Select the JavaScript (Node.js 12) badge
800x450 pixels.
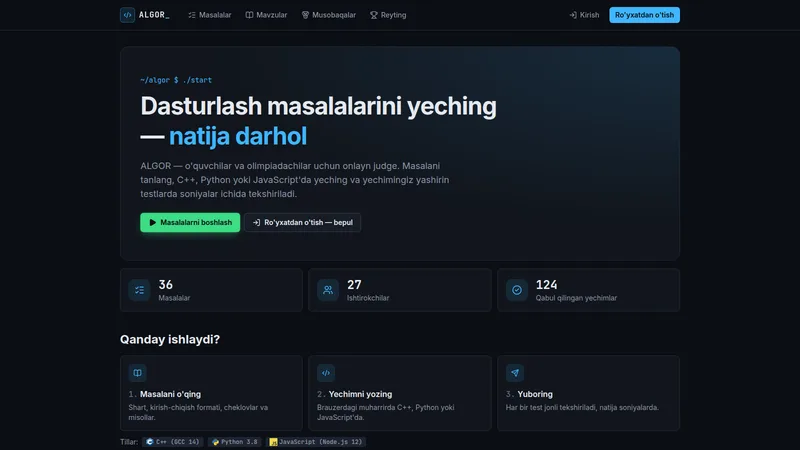click(x=316, y=442)
